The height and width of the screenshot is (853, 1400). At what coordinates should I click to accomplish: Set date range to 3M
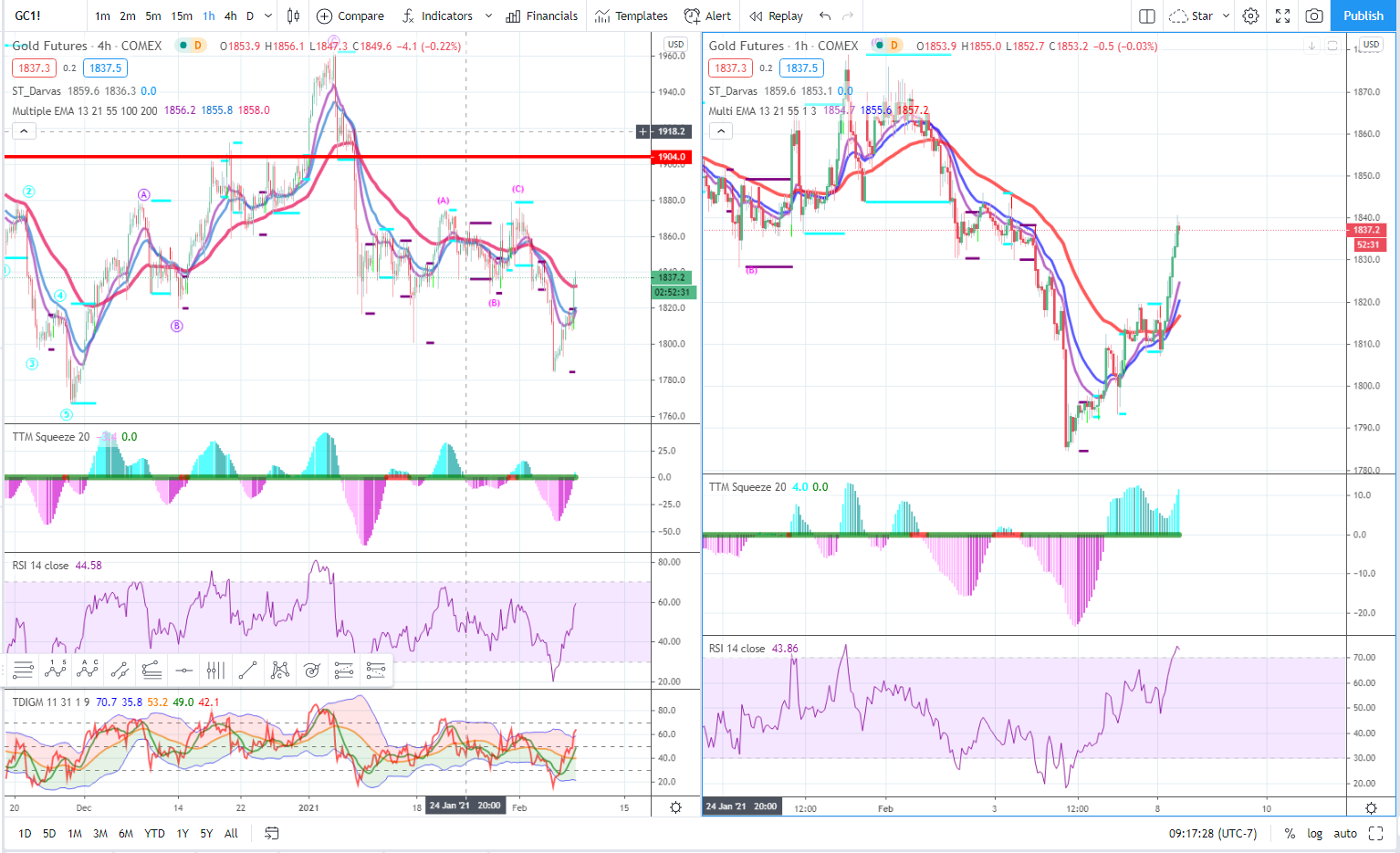click(x=100, y=833)
